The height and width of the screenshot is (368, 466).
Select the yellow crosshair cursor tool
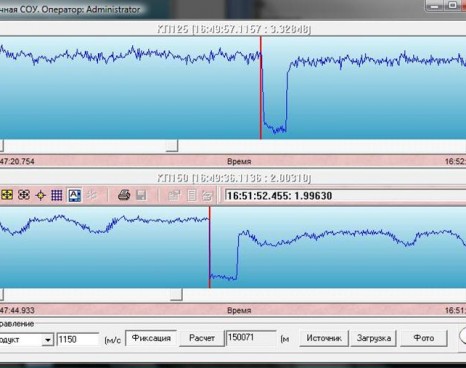[x=40, y=195]
